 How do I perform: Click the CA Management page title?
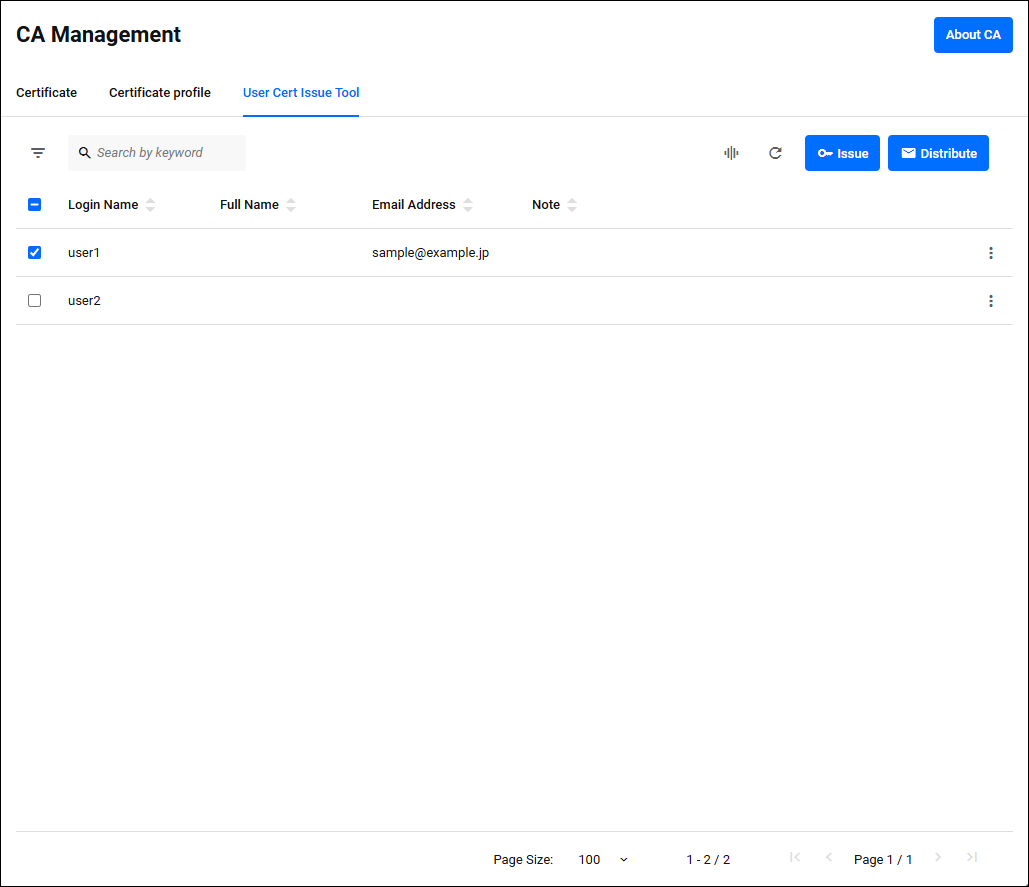click(98, 34)
